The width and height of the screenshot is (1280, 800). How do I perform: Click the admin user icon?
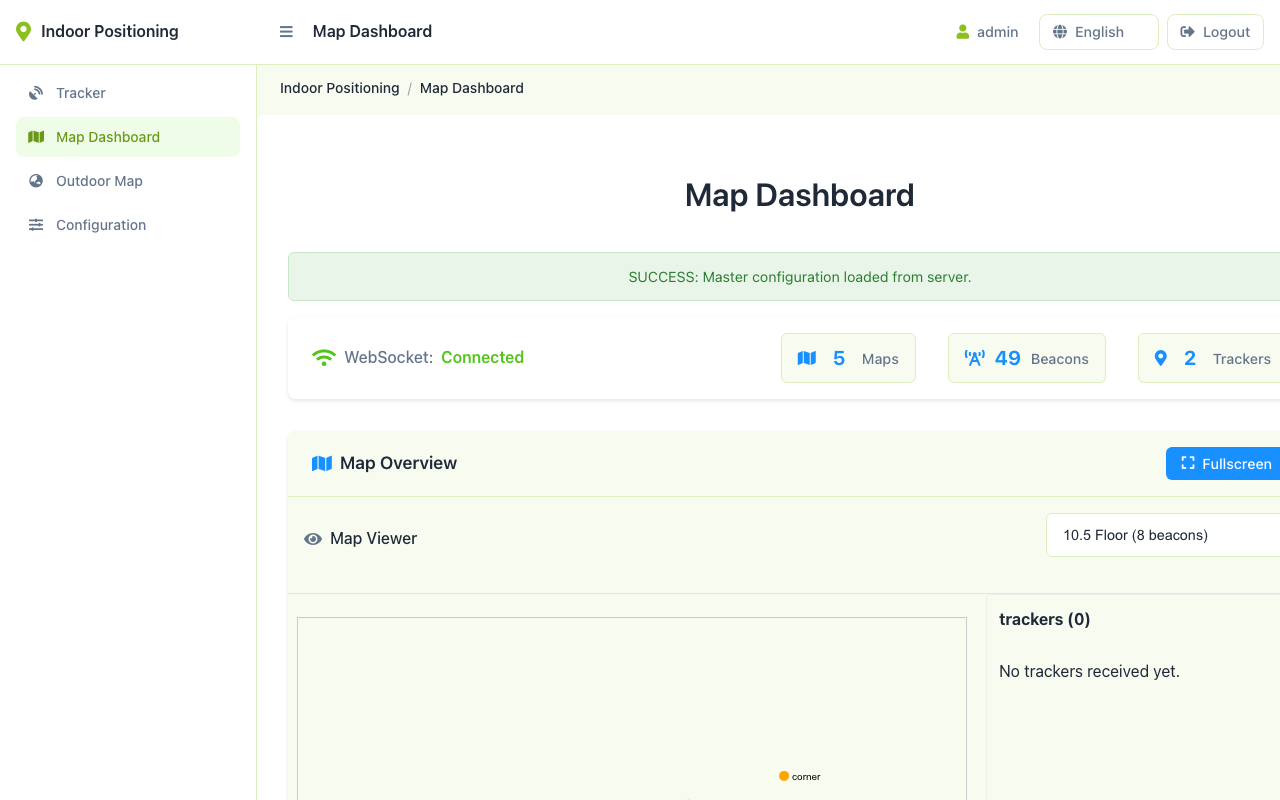963,32
